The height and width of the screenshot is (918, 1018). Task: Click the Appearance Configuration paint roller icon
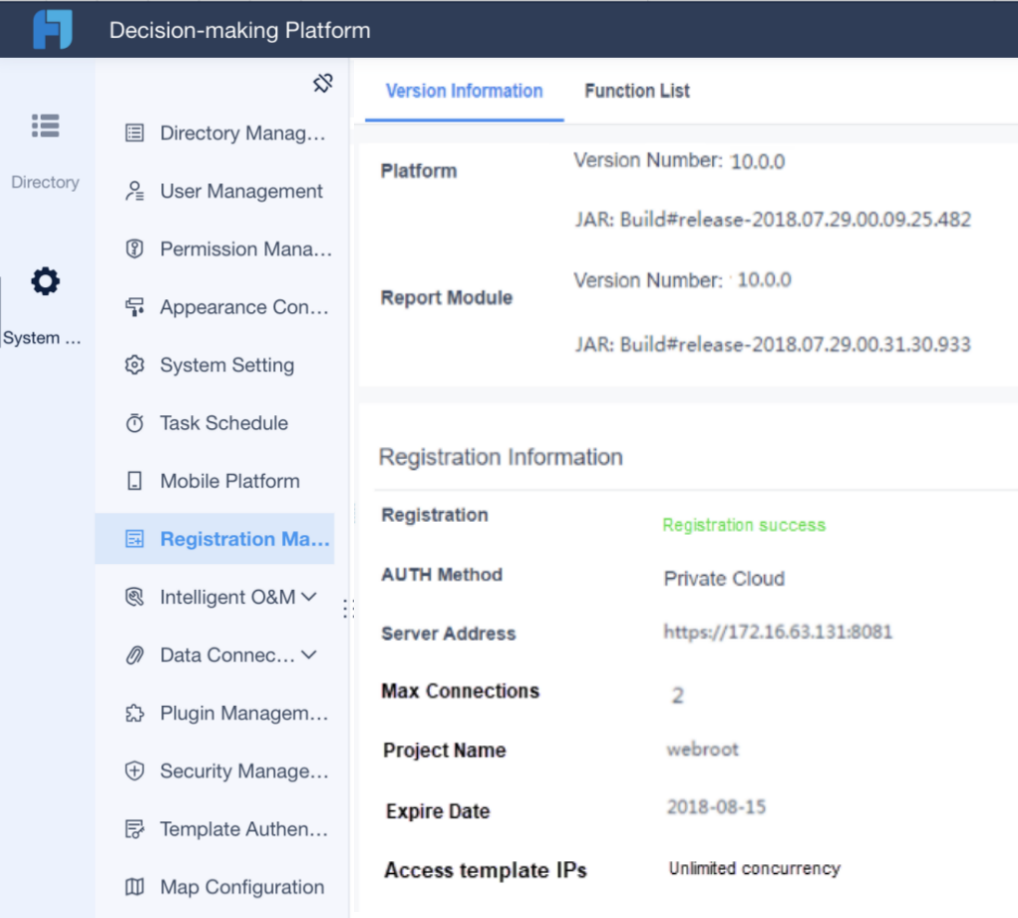tap(134, 307)
